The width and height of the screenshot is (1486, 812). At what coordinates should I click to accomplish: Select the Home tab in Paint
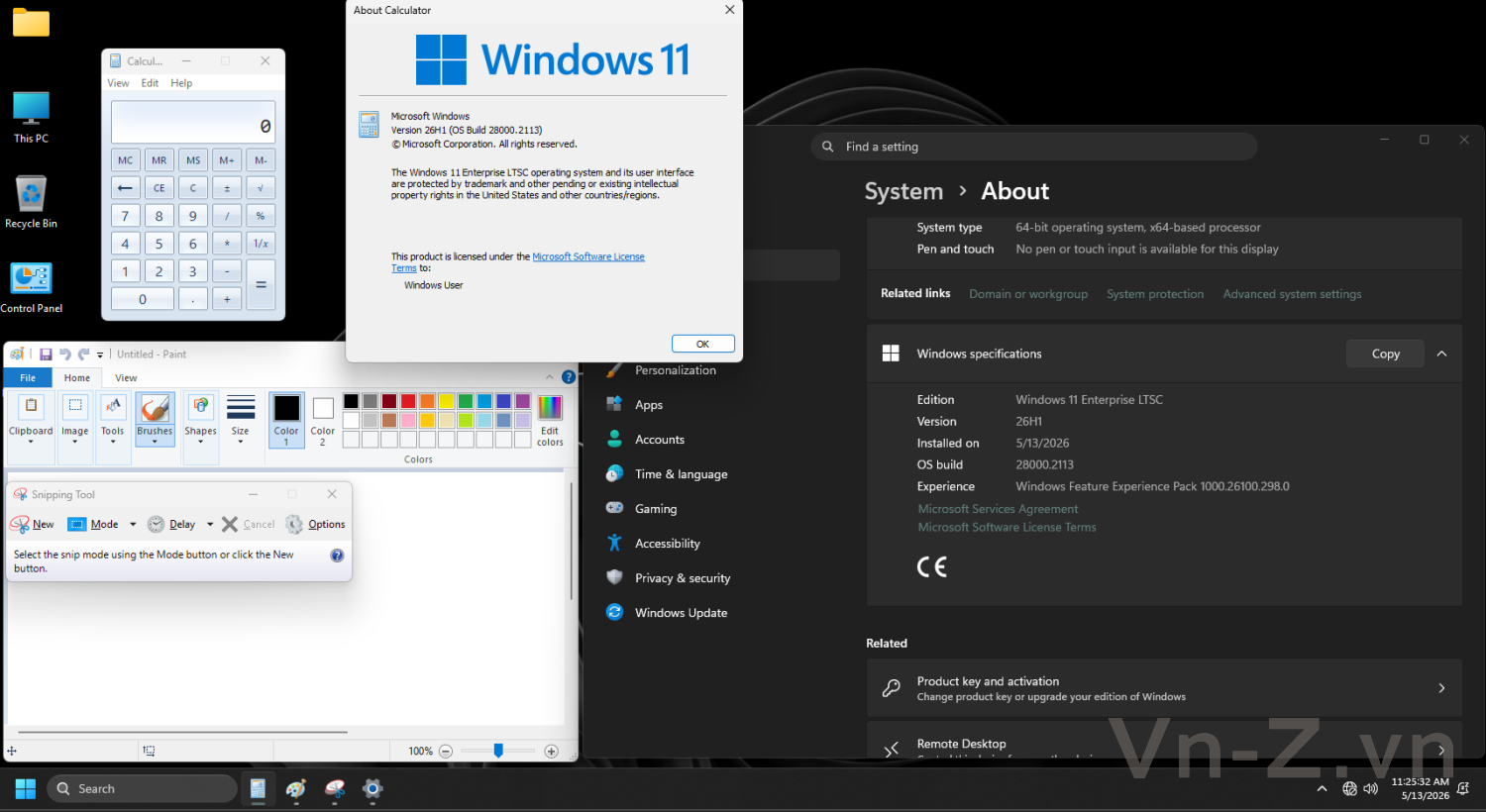(x=77, y=378)
